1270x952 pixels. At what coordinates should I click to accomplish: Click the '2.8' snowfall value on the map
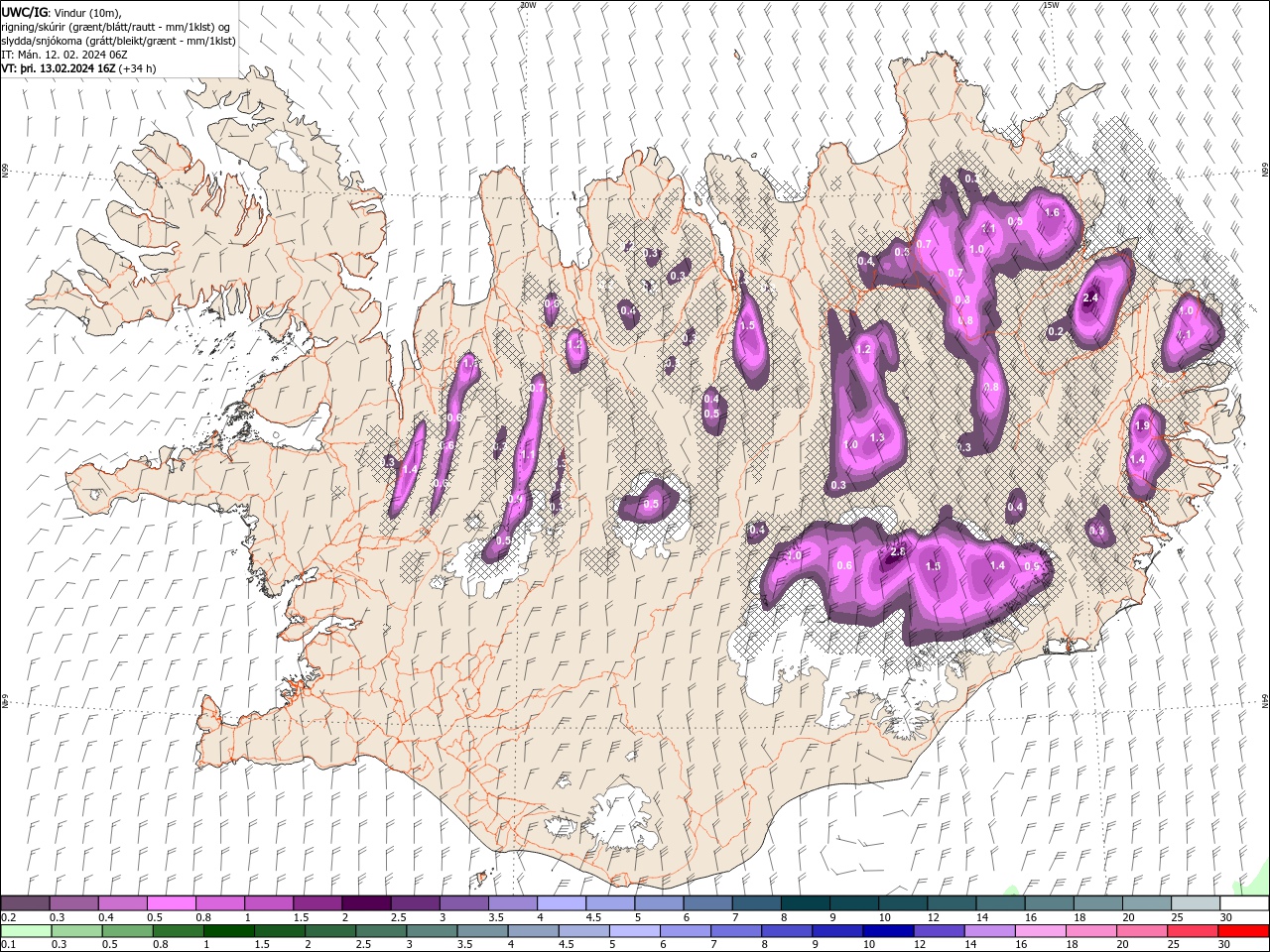coord(899,551)
